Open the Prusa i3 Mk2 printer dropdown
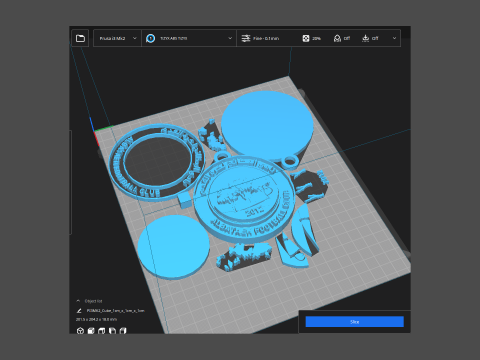Screen dimensions: 480x360 coord(117,38)
